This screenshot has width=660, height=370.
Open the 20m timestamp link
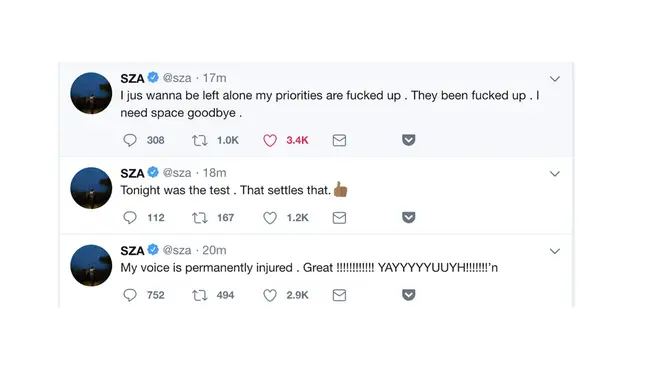[214, 250]
